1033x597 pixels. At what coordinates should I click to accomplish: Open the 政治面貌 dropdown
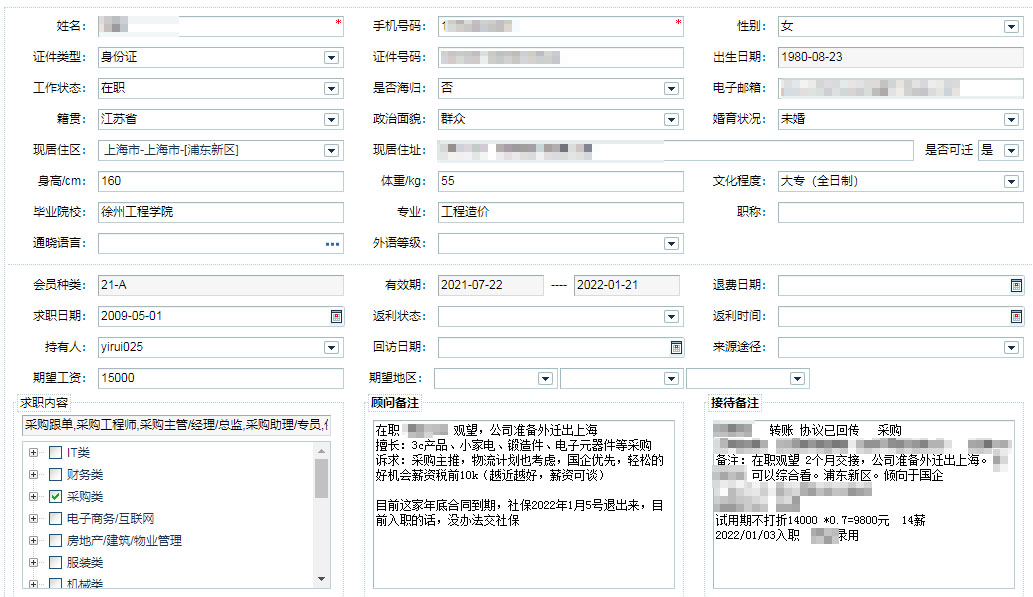click(671, 119)
